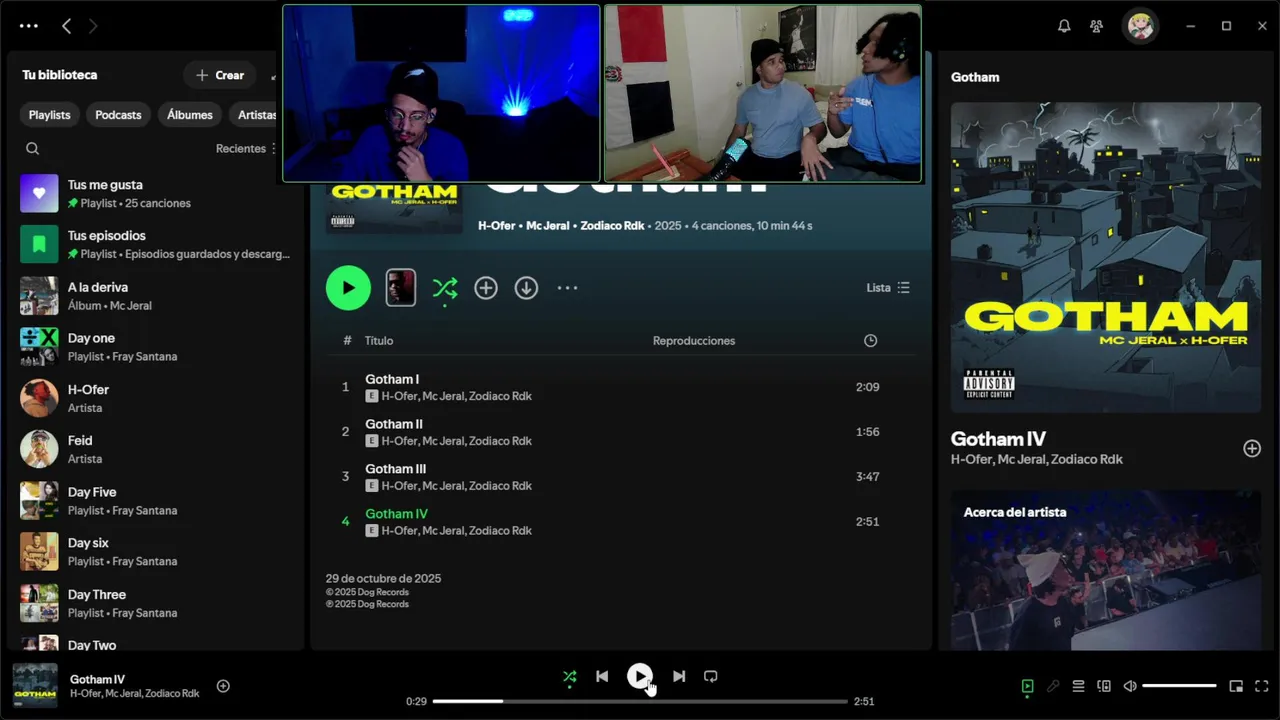Select the Álbumes filter chip
The width and height of the screenshot is (1280, 720).
point(190,115)
